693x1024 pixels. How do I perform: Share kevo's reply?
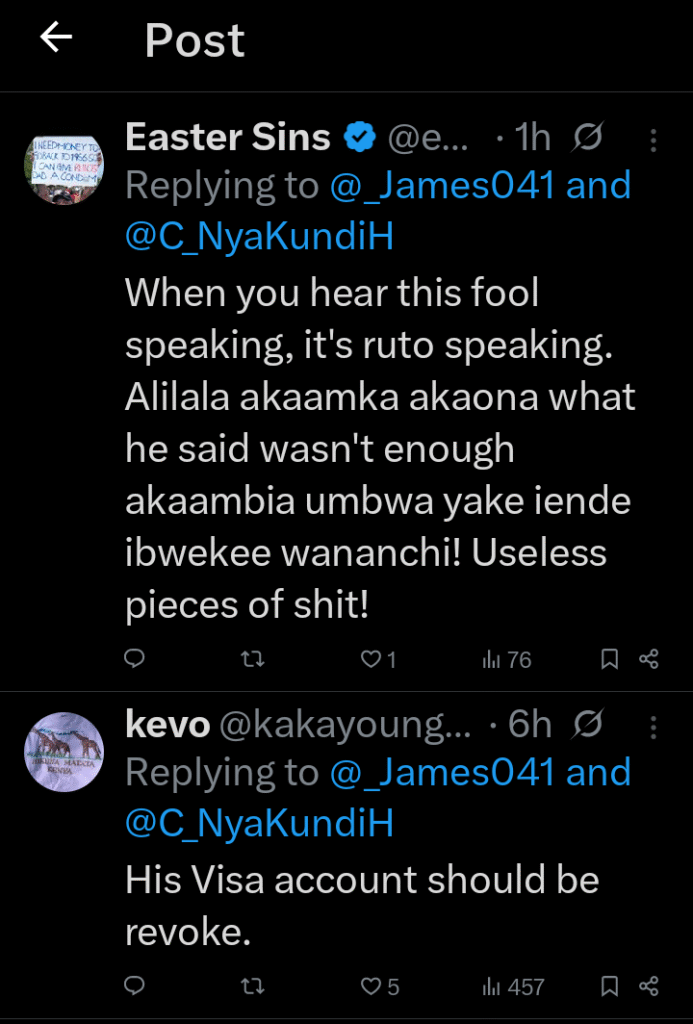tap(649, 986)
